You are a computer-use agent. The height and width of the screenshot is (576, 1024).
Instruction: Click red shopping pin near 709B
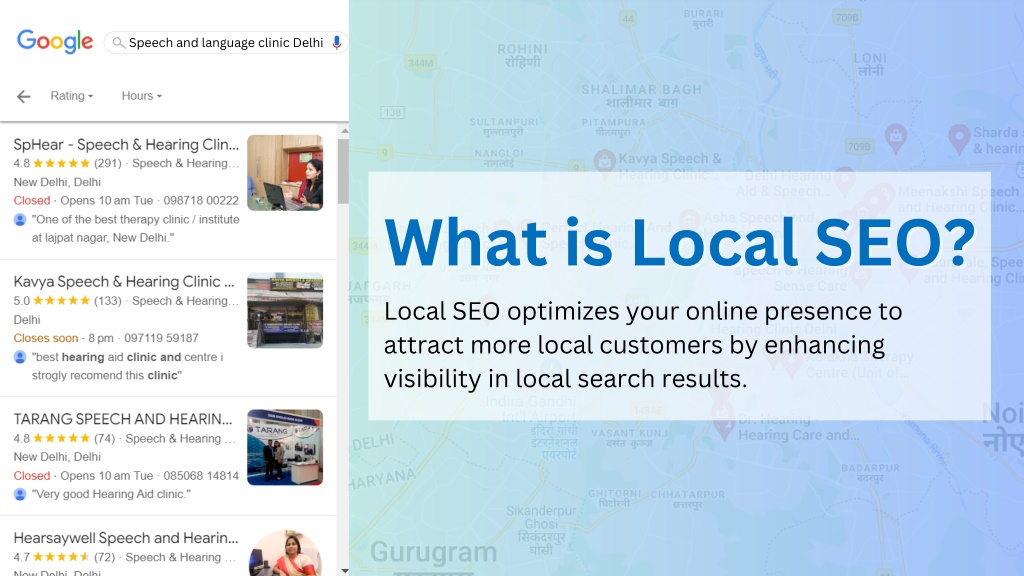(895, 138)
